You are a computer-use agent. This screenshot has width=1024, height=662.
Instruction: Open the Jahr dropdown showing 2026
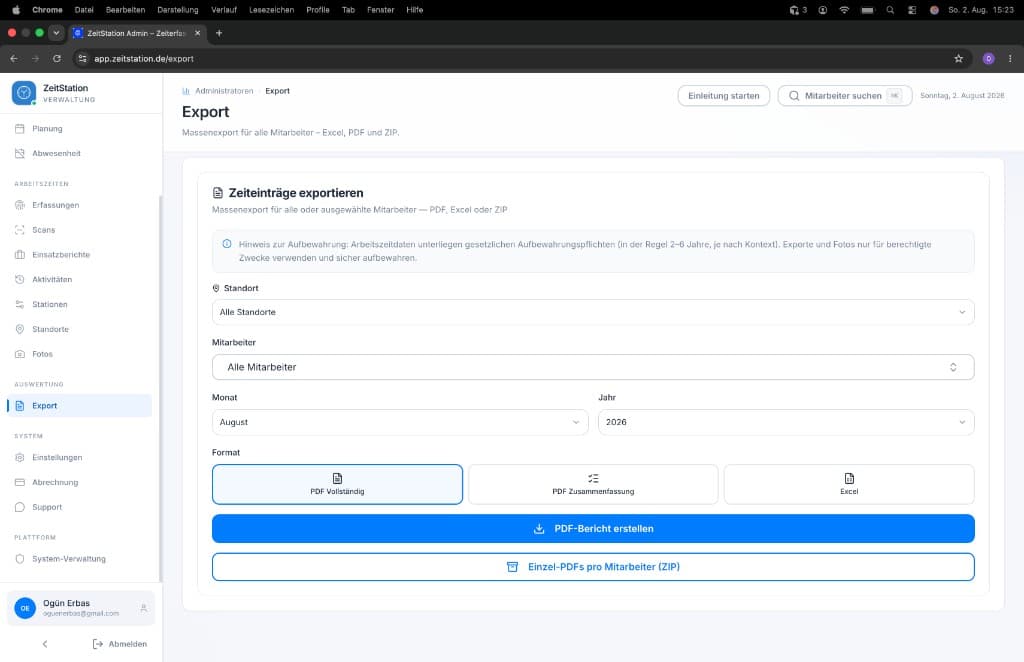coord(786,422)
